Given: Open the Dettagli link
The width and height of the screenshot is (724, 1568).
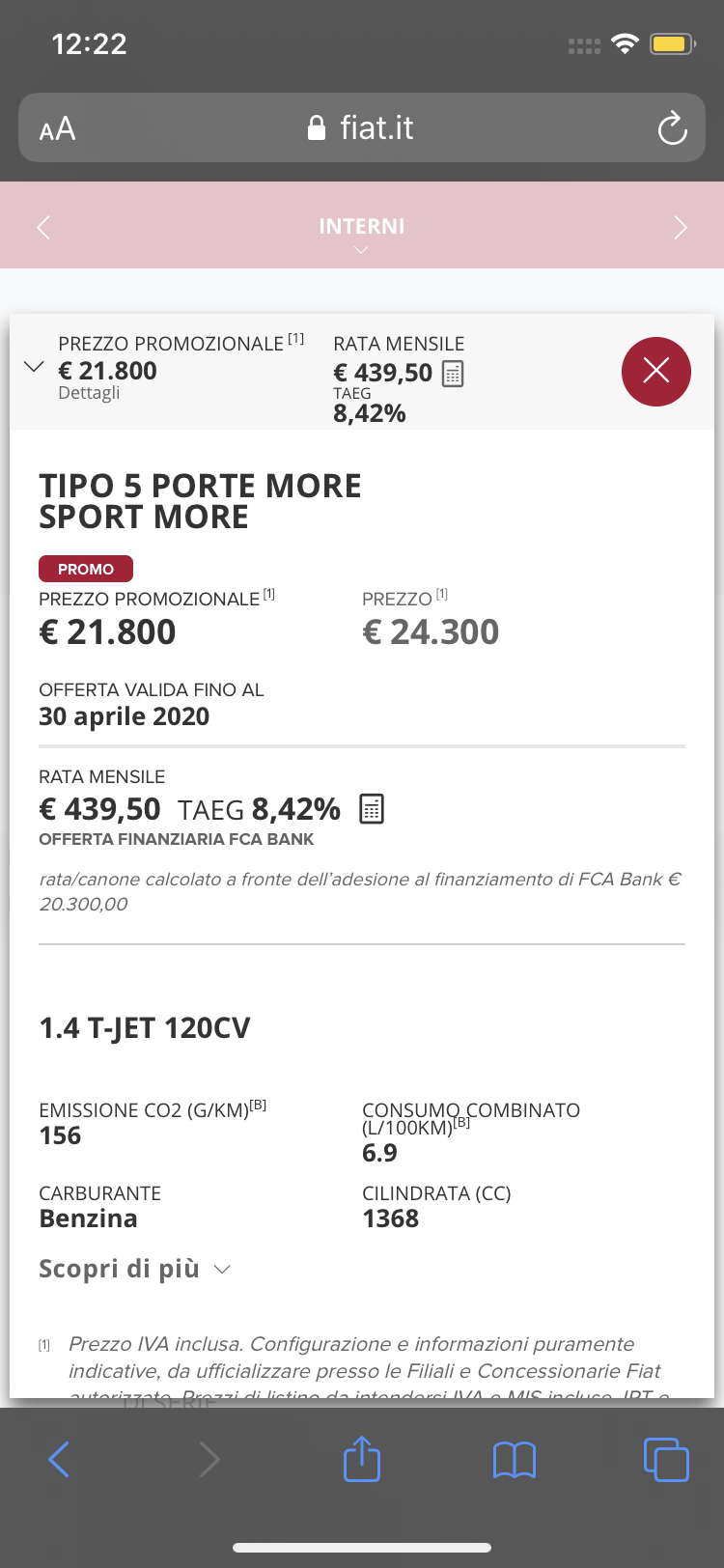Looking at the screenshot, I should pos(89,393).
